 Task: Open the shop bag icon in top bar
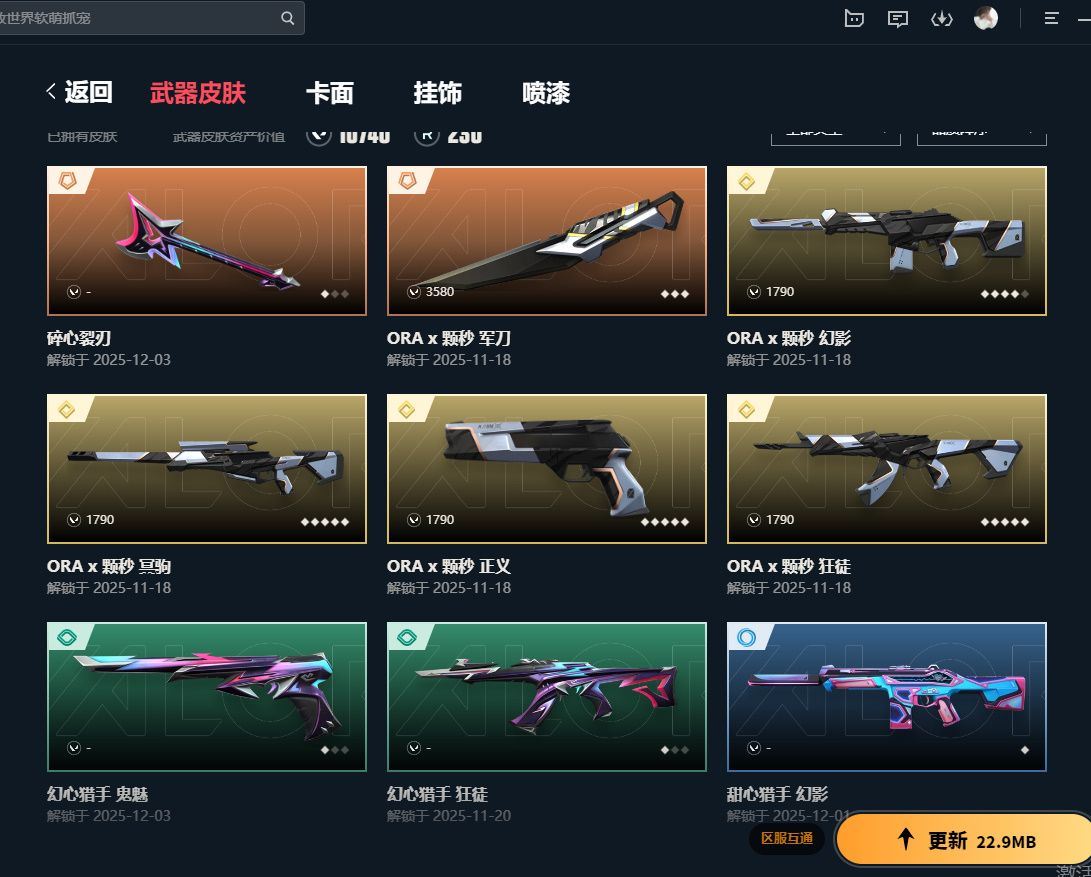tap(854, 19)
